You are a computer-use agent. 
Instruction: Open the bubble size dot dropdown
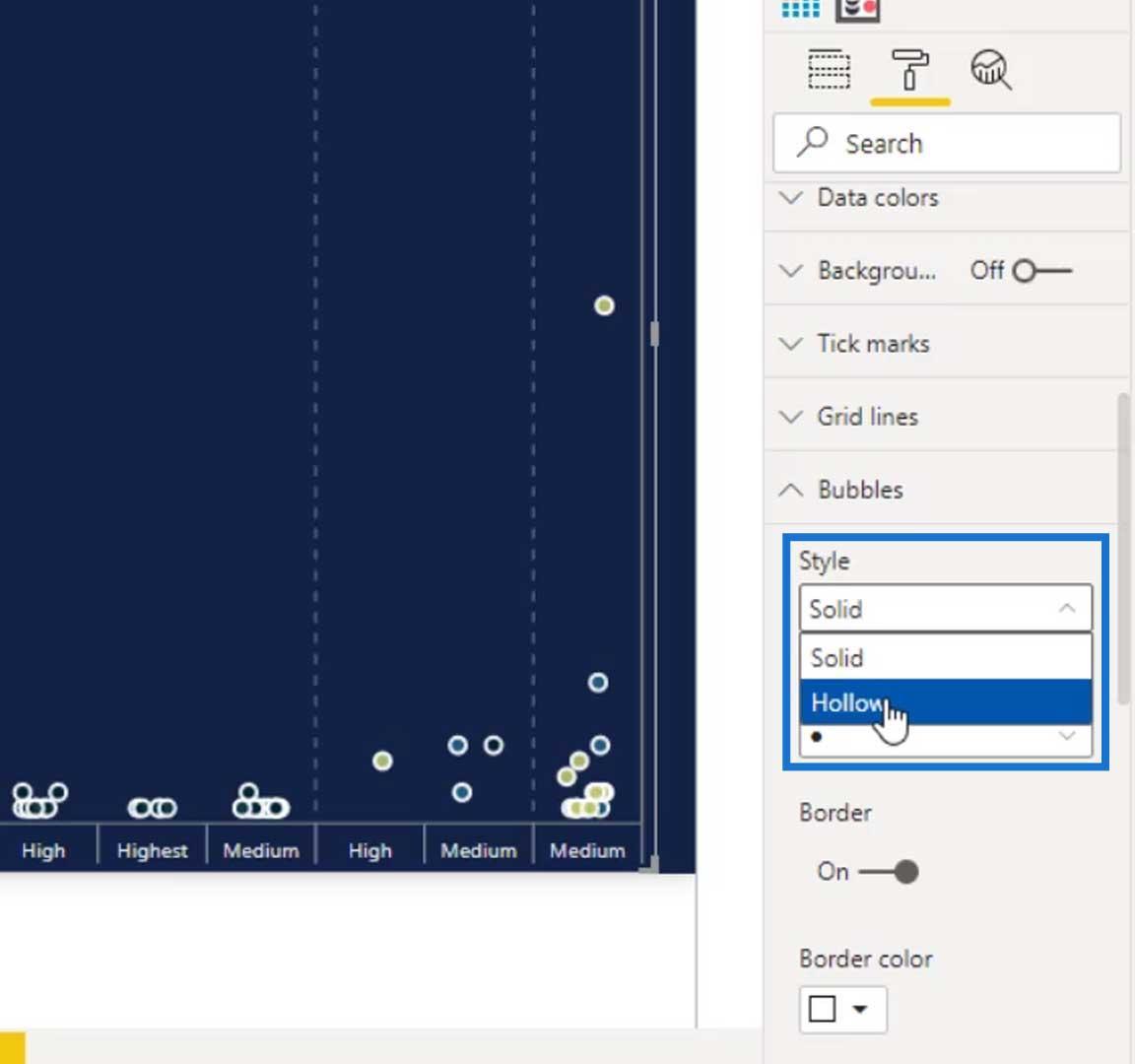click(x=946, y=740)
